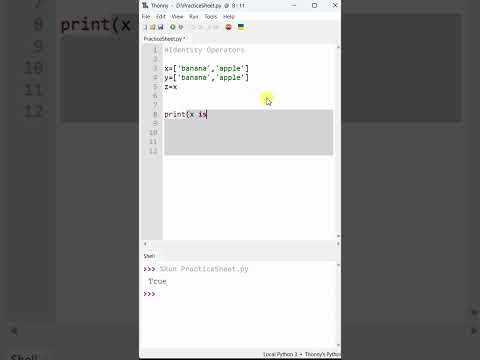This screenshot has height=360, width=480.
Task: Click the y=['banana','apple'] code line
Action: (x=206, y=78)
